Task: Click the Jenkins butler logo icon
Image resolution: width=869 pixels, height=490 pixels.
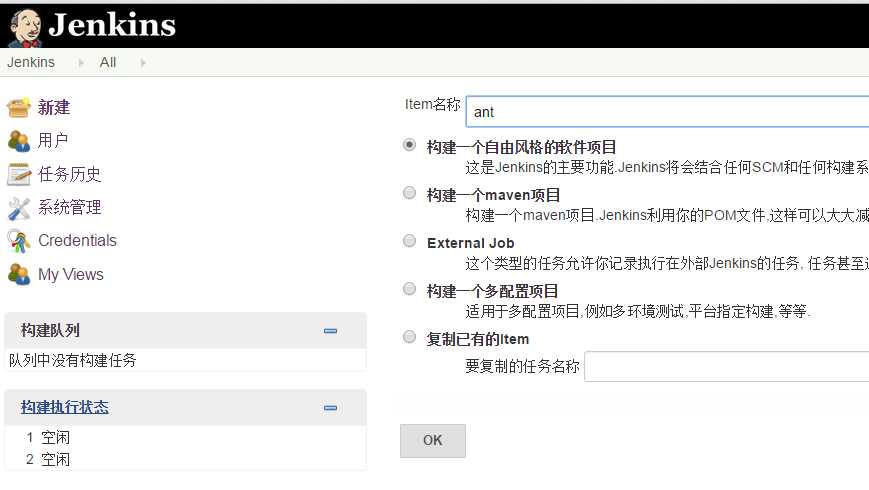Action: tap(25, 28)
